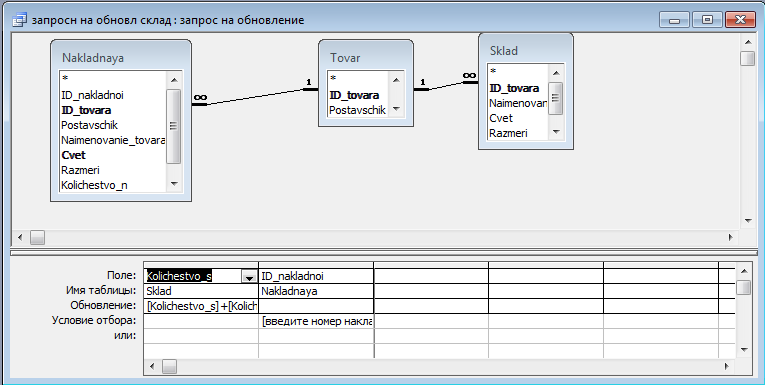Click grid vertical scrollbar thumb
The height and width of the screenshot is (385, 765).
click(743, 287)
